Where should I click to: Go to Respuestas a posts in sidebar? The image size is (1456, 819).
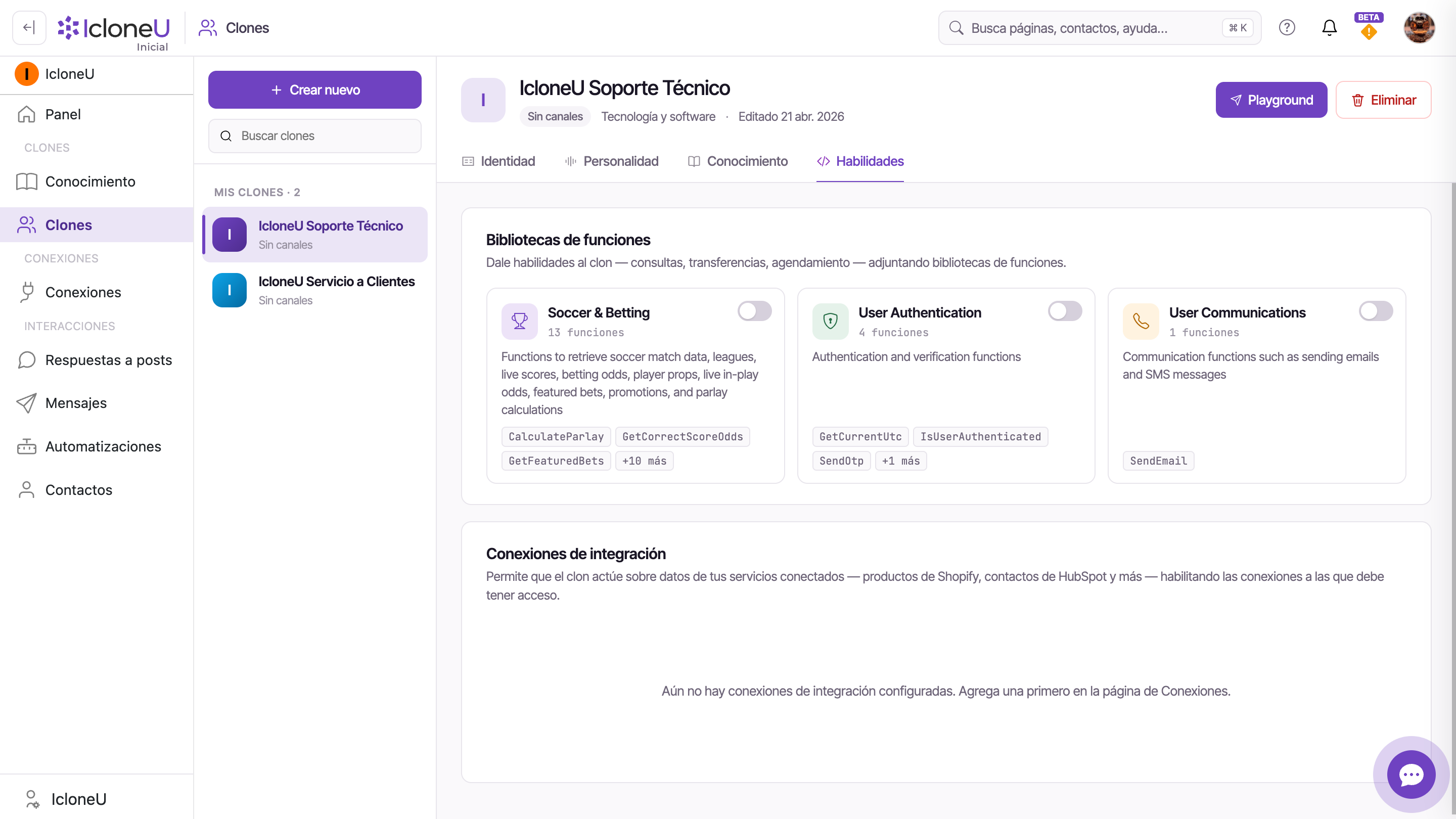point(97,360)
